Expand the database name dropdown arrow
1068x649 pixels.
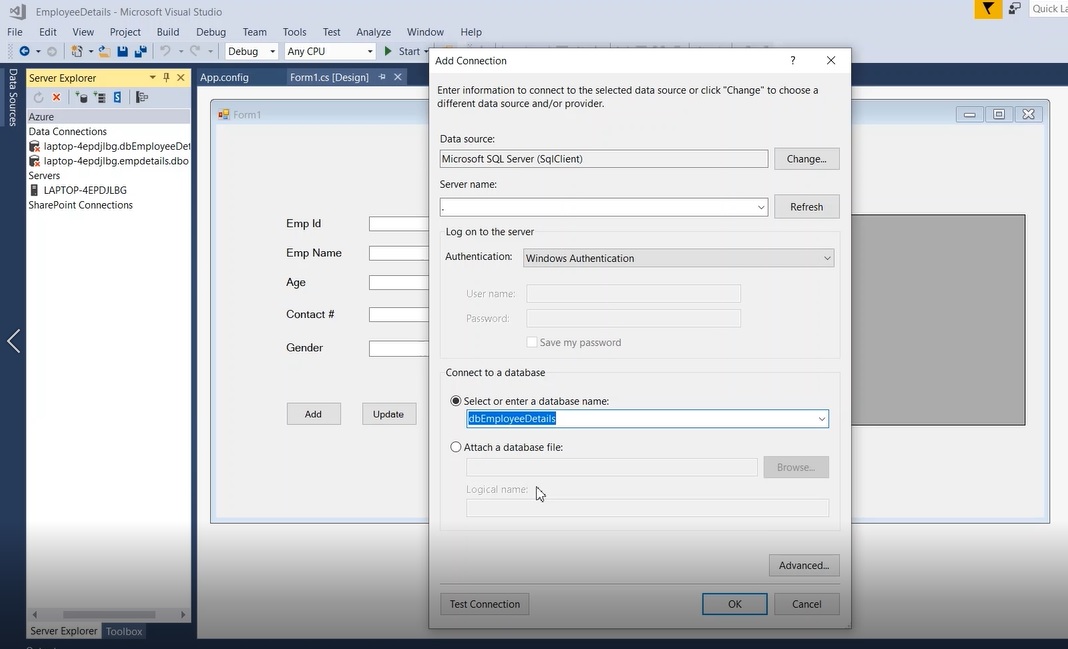[821, 419]
